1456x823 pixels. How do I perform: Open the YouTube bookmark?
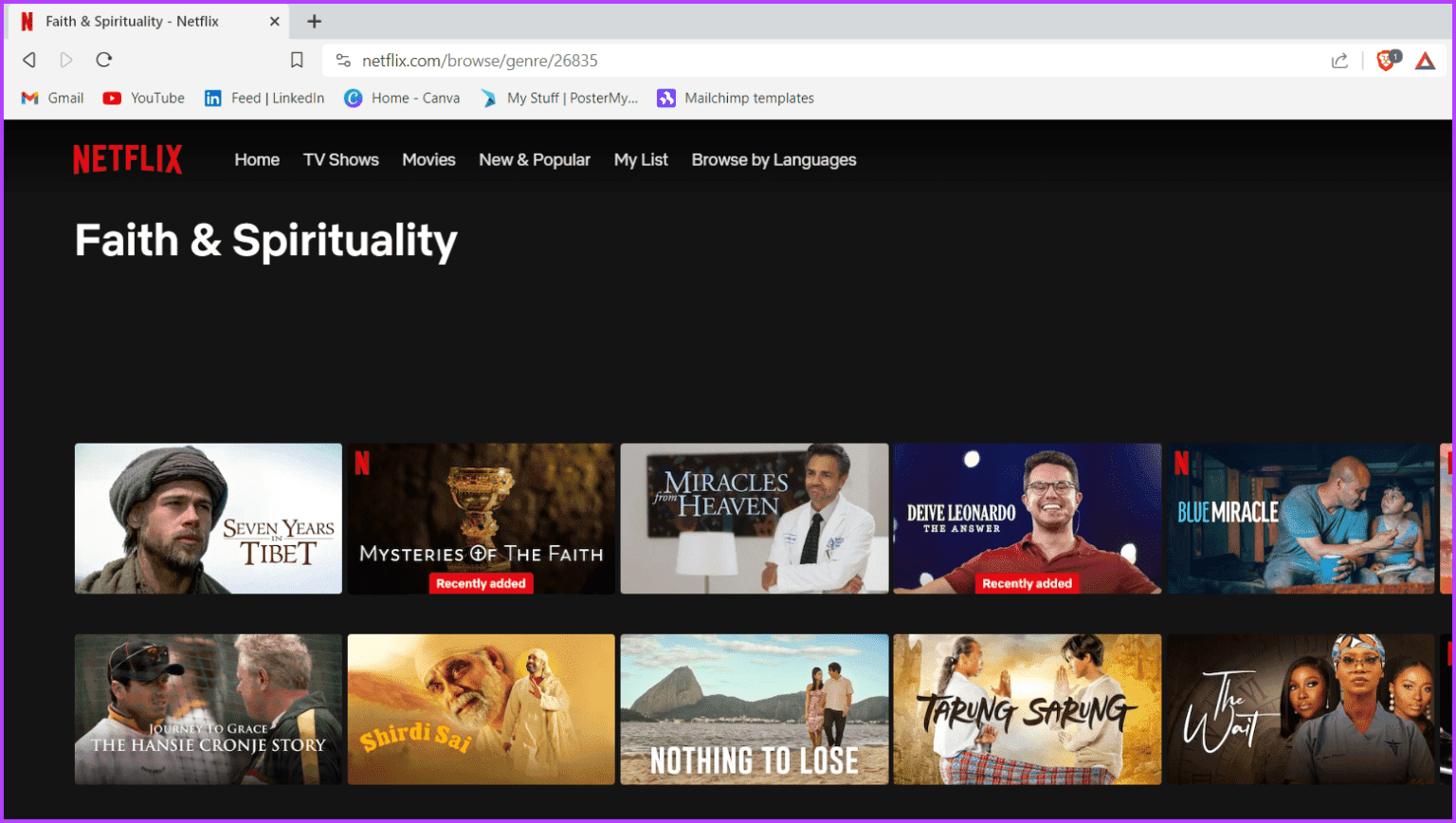pyautogui.click(x=144, y=98)
